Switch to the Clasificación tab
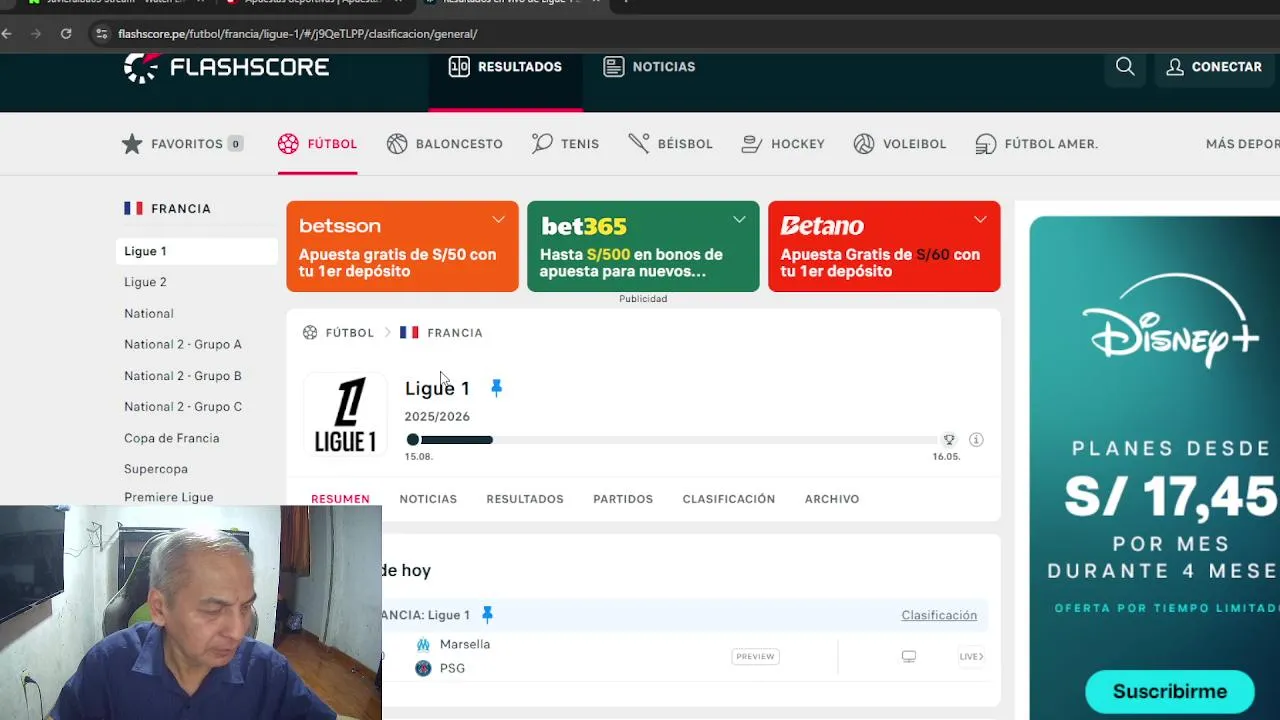This screenshot has height=720, width=1280. [729, 499]
